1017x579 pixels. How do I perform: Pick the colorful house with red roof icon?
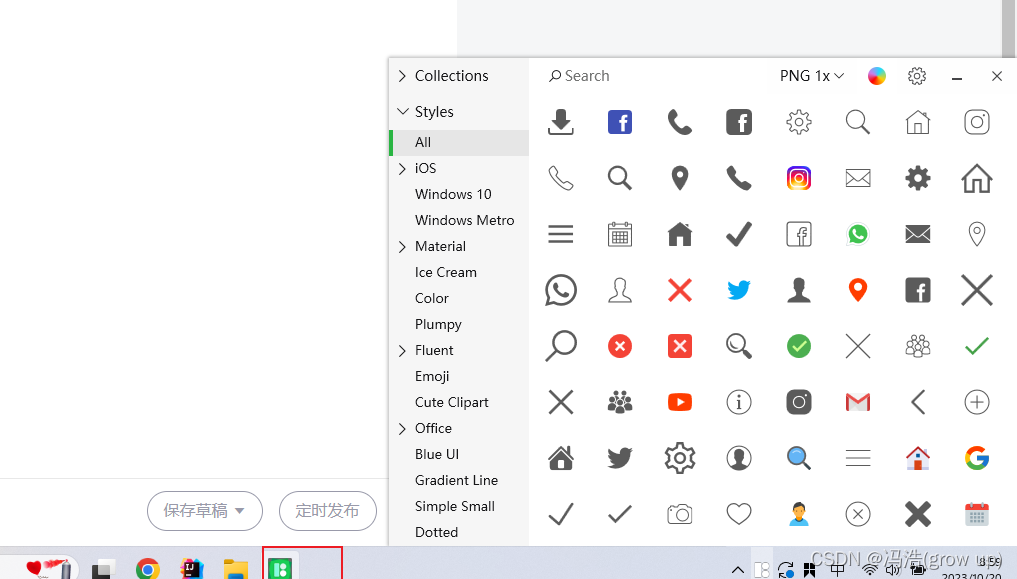[x=918, y=458]
